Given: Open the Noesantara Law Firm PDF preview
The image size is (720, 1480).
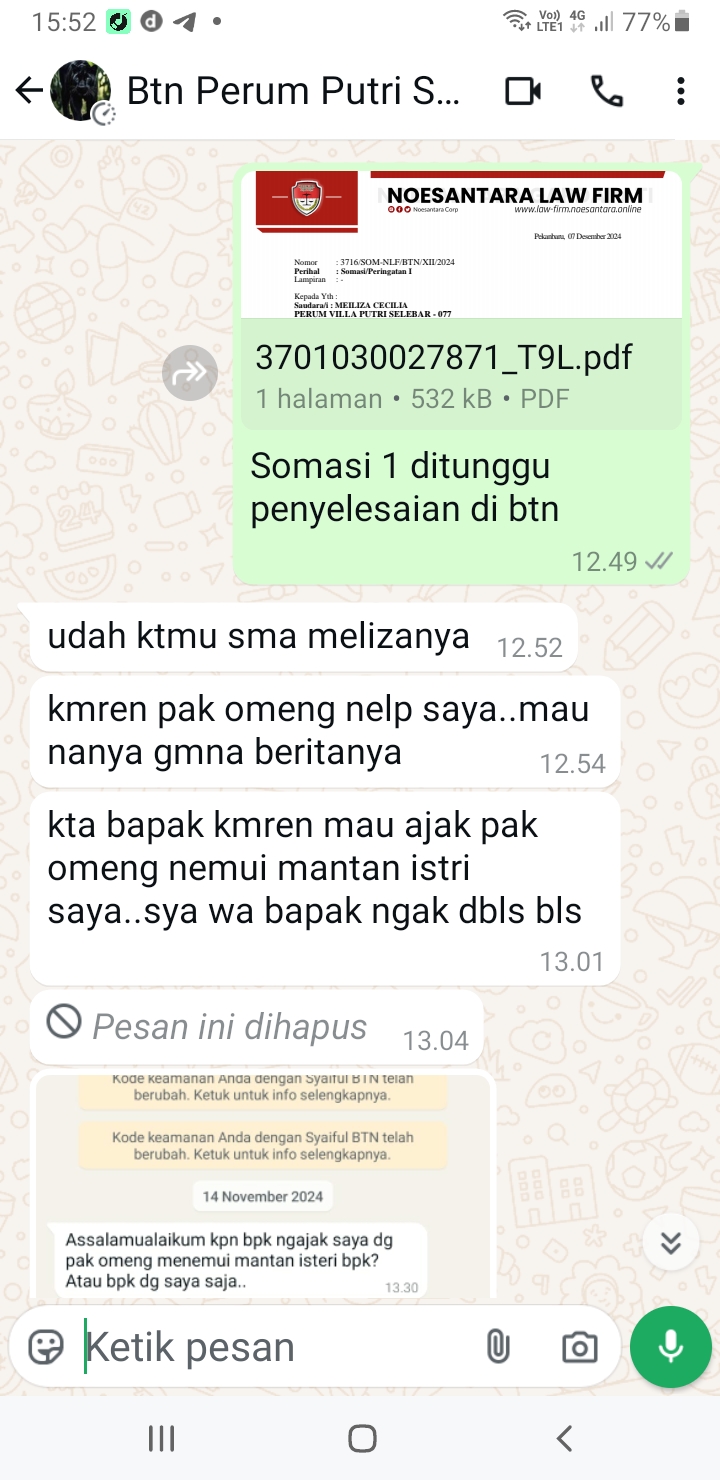Looking at the screenshot, I should [x=462, y=245].
